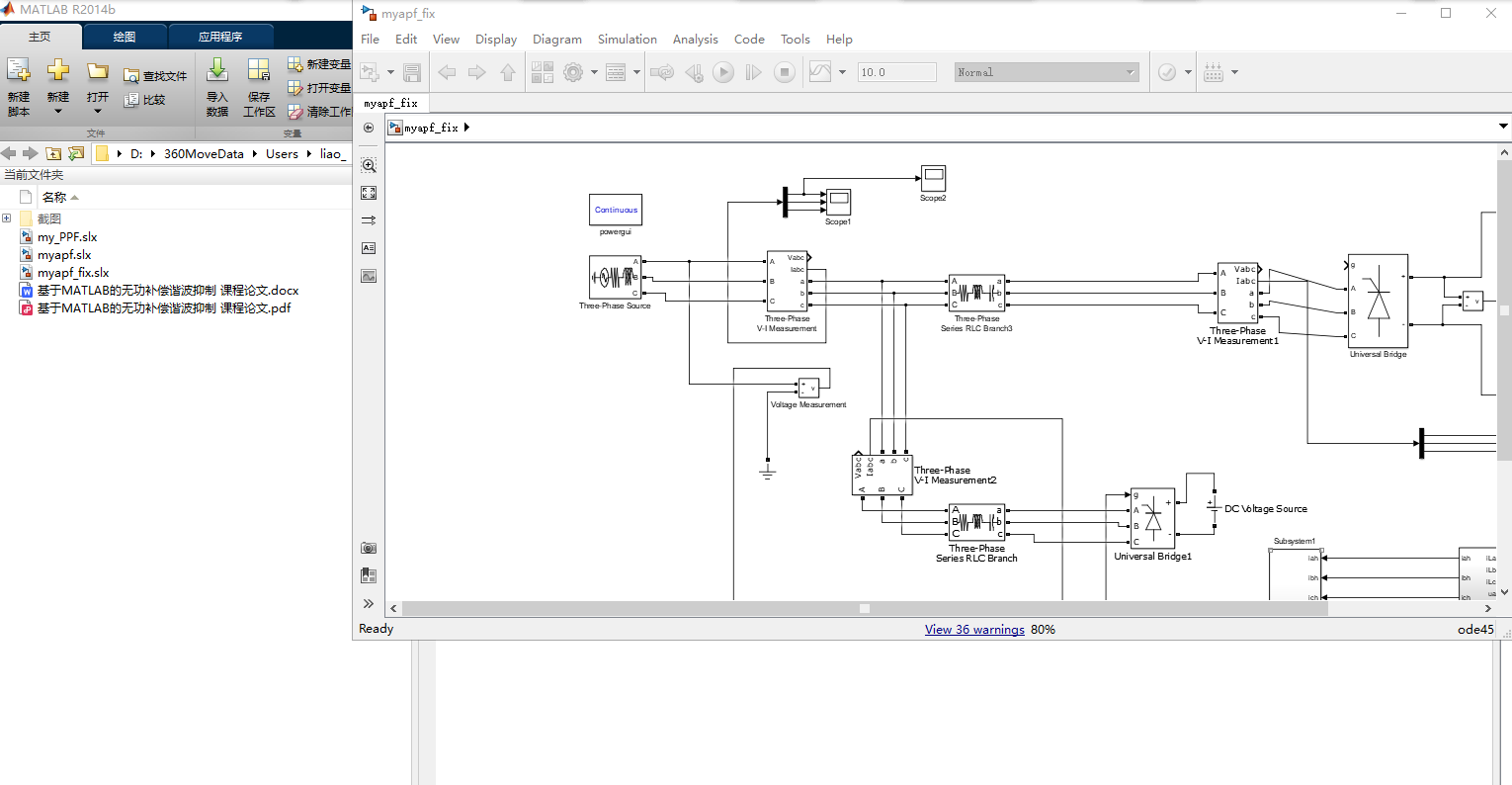
Task: Click the powergui Continuous block
Action: 616,210
